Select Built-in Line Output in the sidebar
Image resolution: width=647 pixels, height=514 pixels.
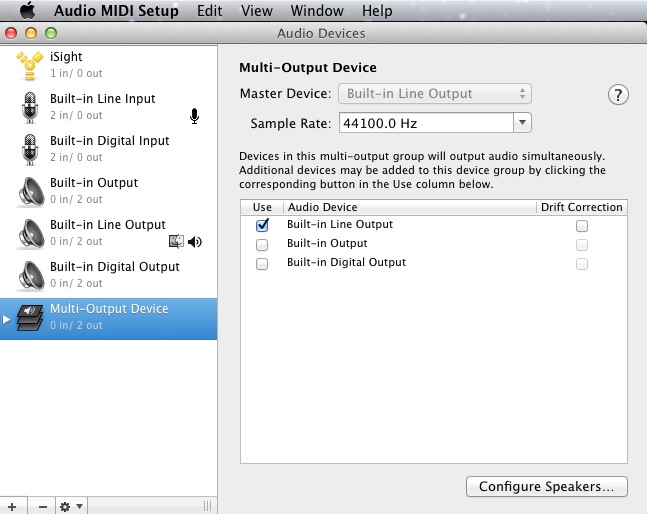pos(109,233)
